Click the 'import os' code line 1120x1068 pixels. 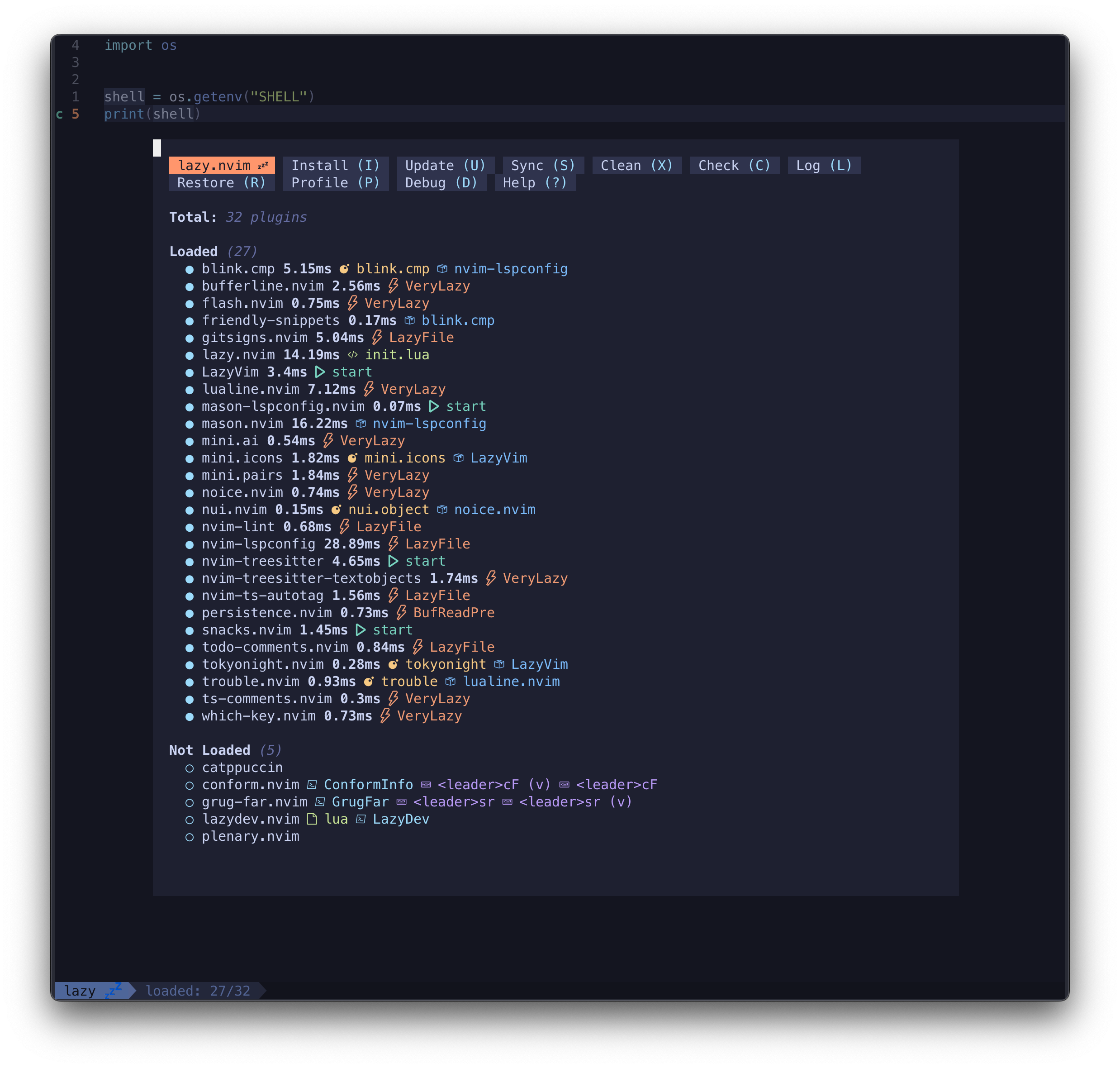tap(141, 45)
